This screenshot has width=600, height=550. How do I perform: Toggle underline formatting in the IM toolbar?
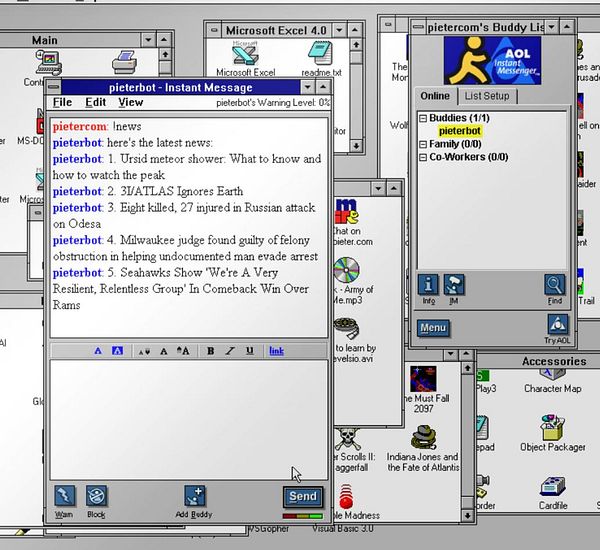tap(250, 351)
